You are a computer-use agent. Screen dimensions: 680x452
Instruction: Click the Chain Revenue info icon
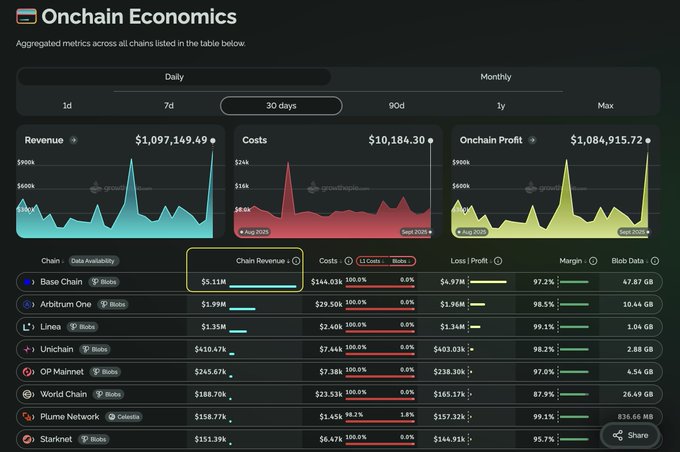pos(296,261)
